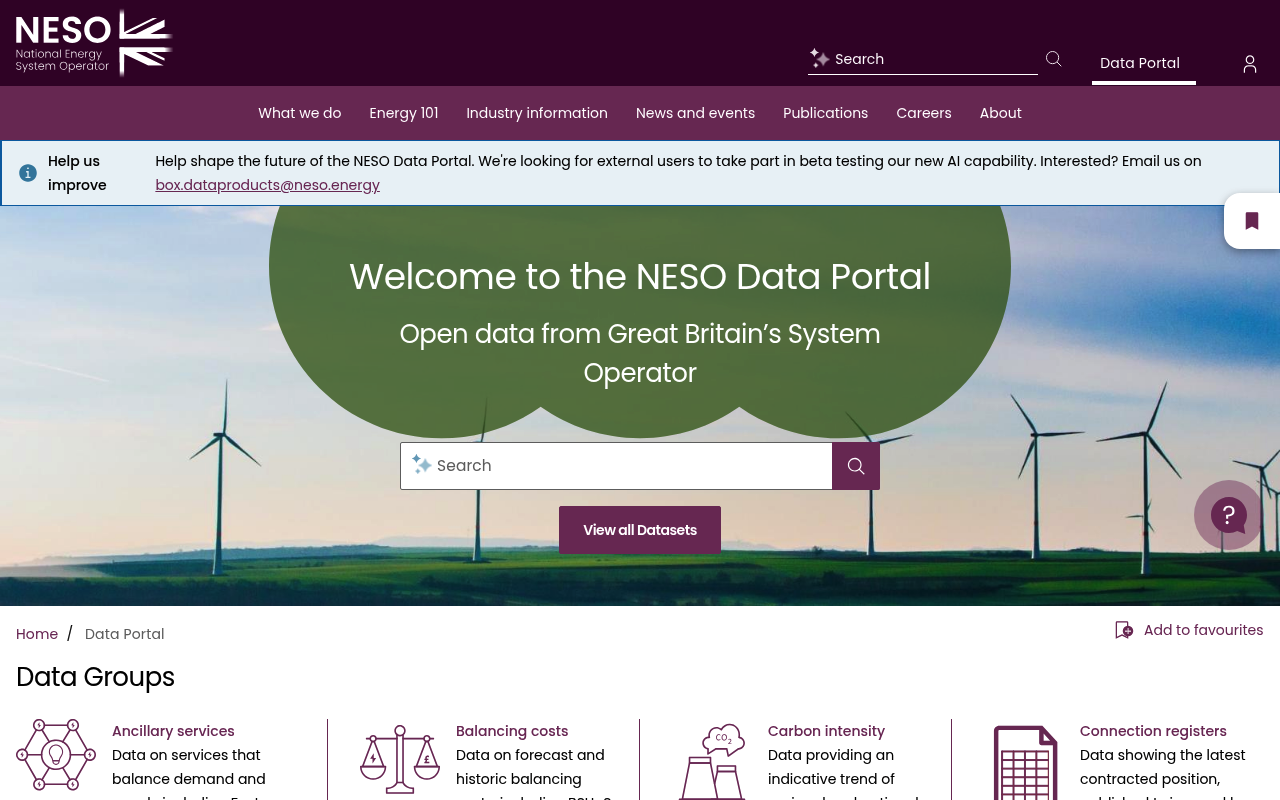Open the Balancing costs data group
Viewport: 1280px width, 800px height.
pos(512,731)
